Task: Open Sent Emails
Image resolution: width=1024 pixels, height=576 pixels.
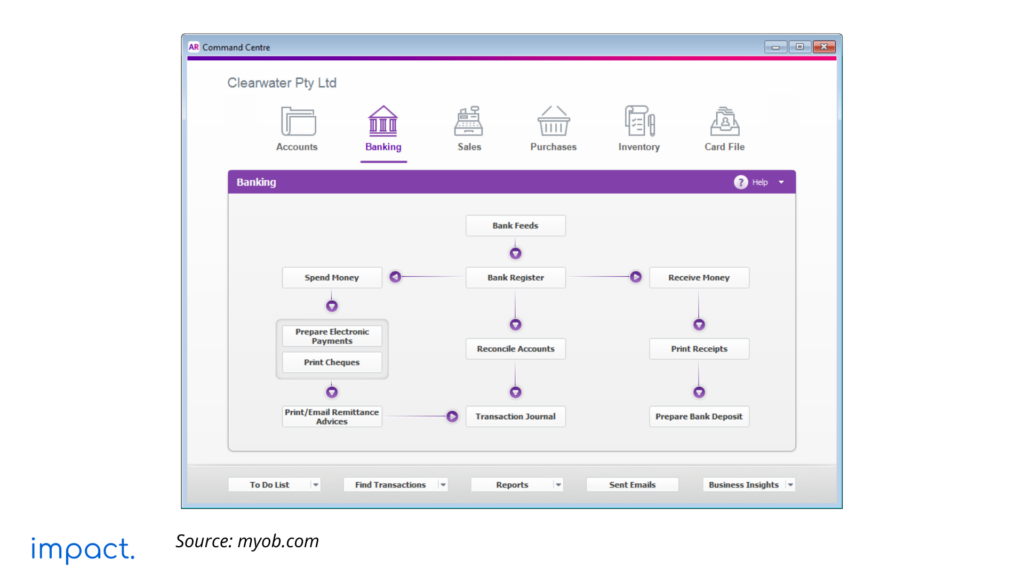Action: click(x=632, y=485)
